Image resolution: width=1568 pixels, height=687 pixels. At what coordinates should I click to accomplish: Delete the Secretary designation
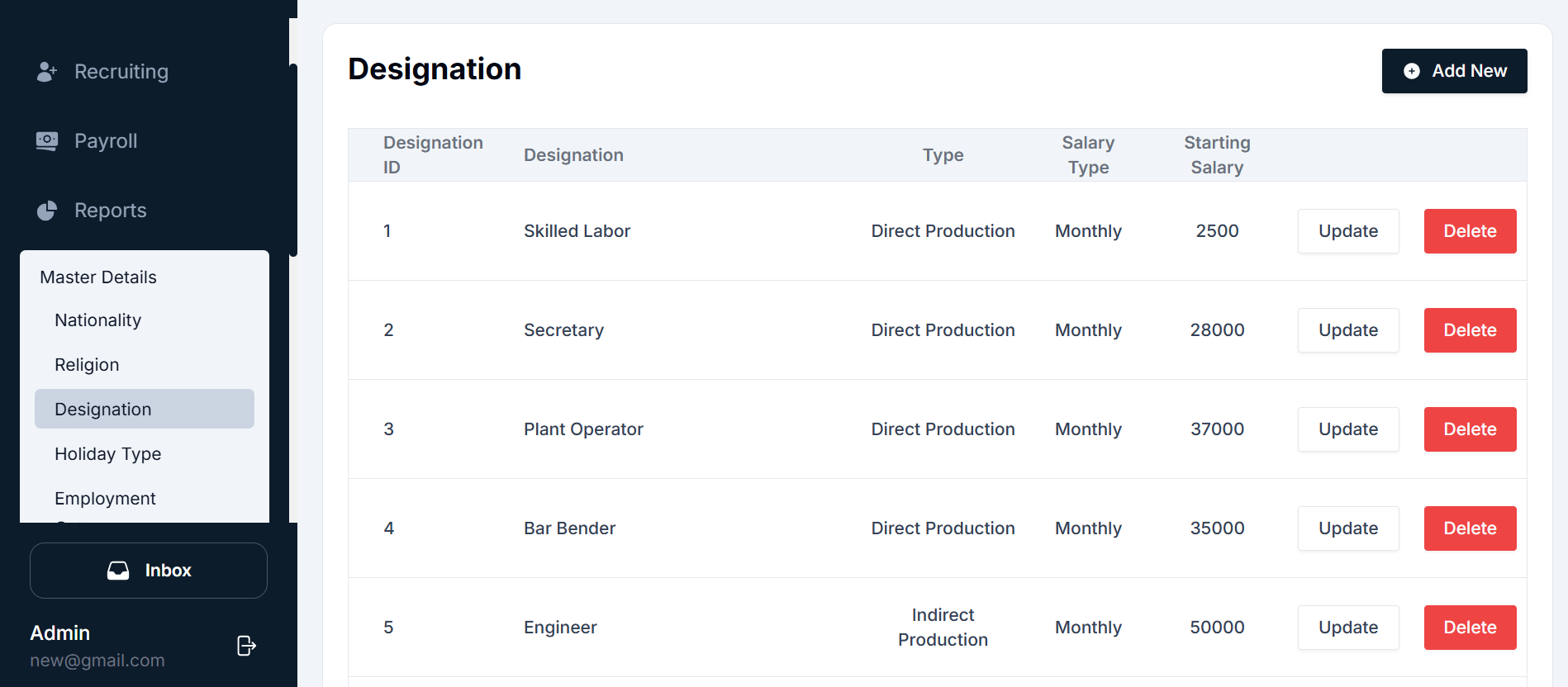click(x=1470, y=330)
